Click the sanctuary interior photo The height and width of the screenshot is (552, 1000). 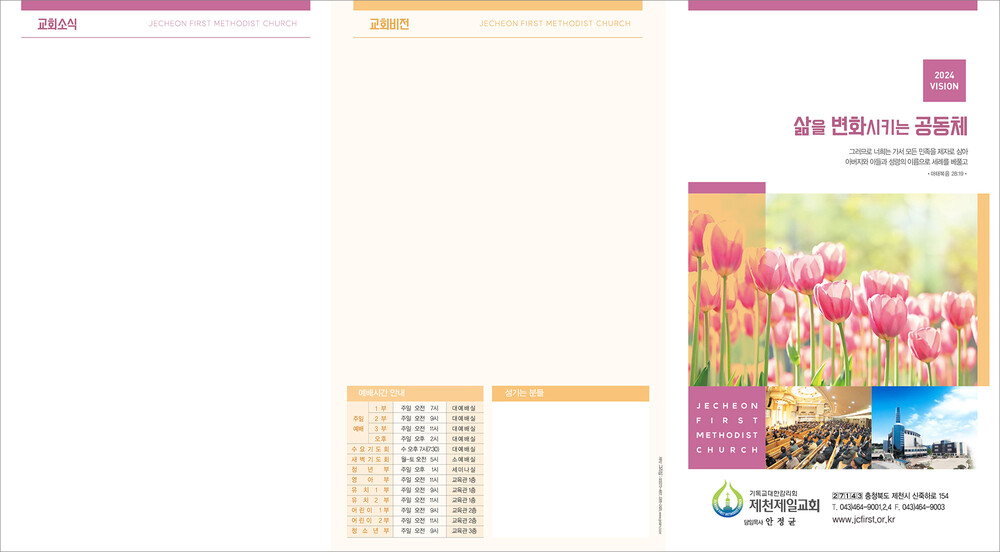pos(818,427)
